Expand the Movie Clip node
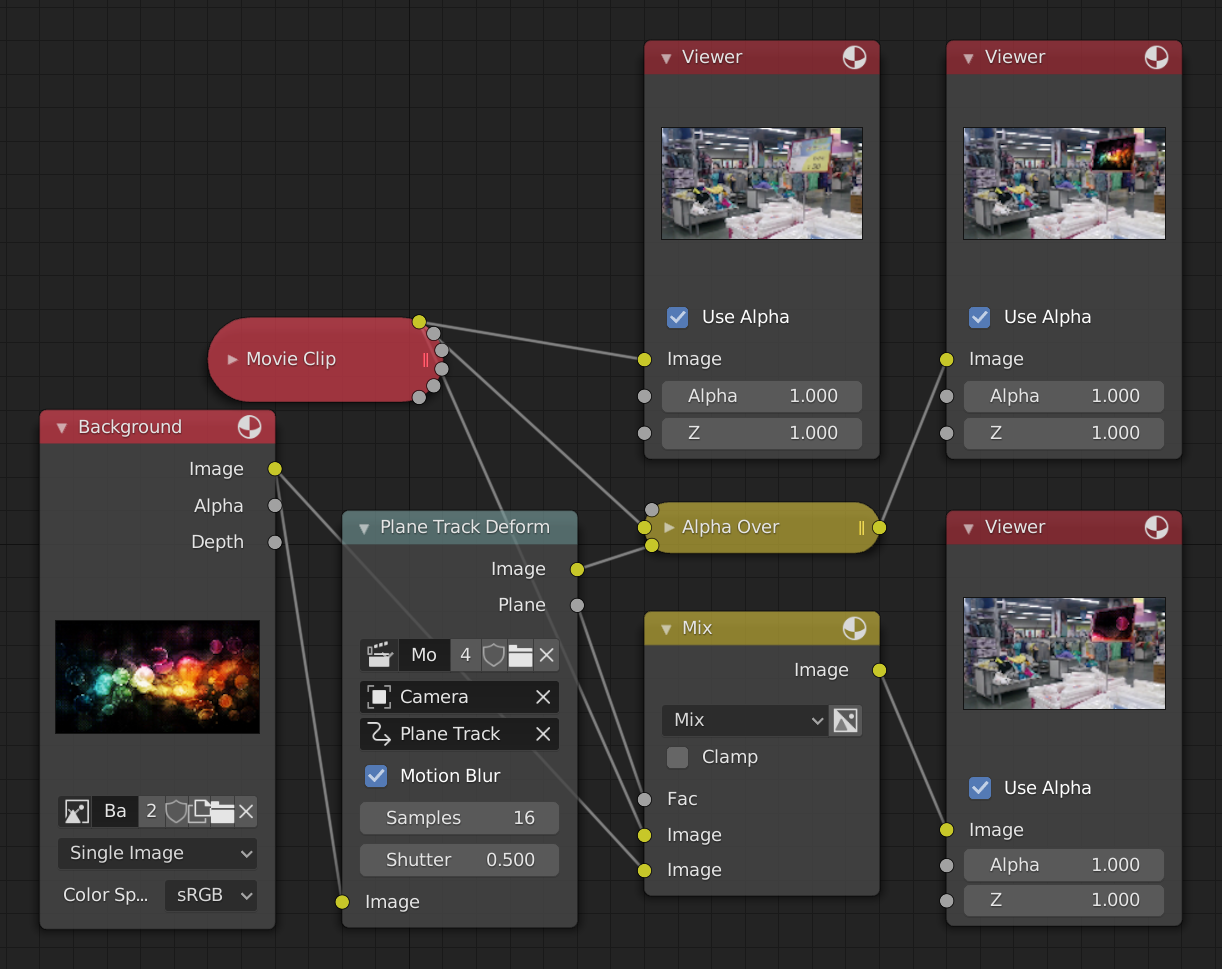 click(x=232, y=359)
